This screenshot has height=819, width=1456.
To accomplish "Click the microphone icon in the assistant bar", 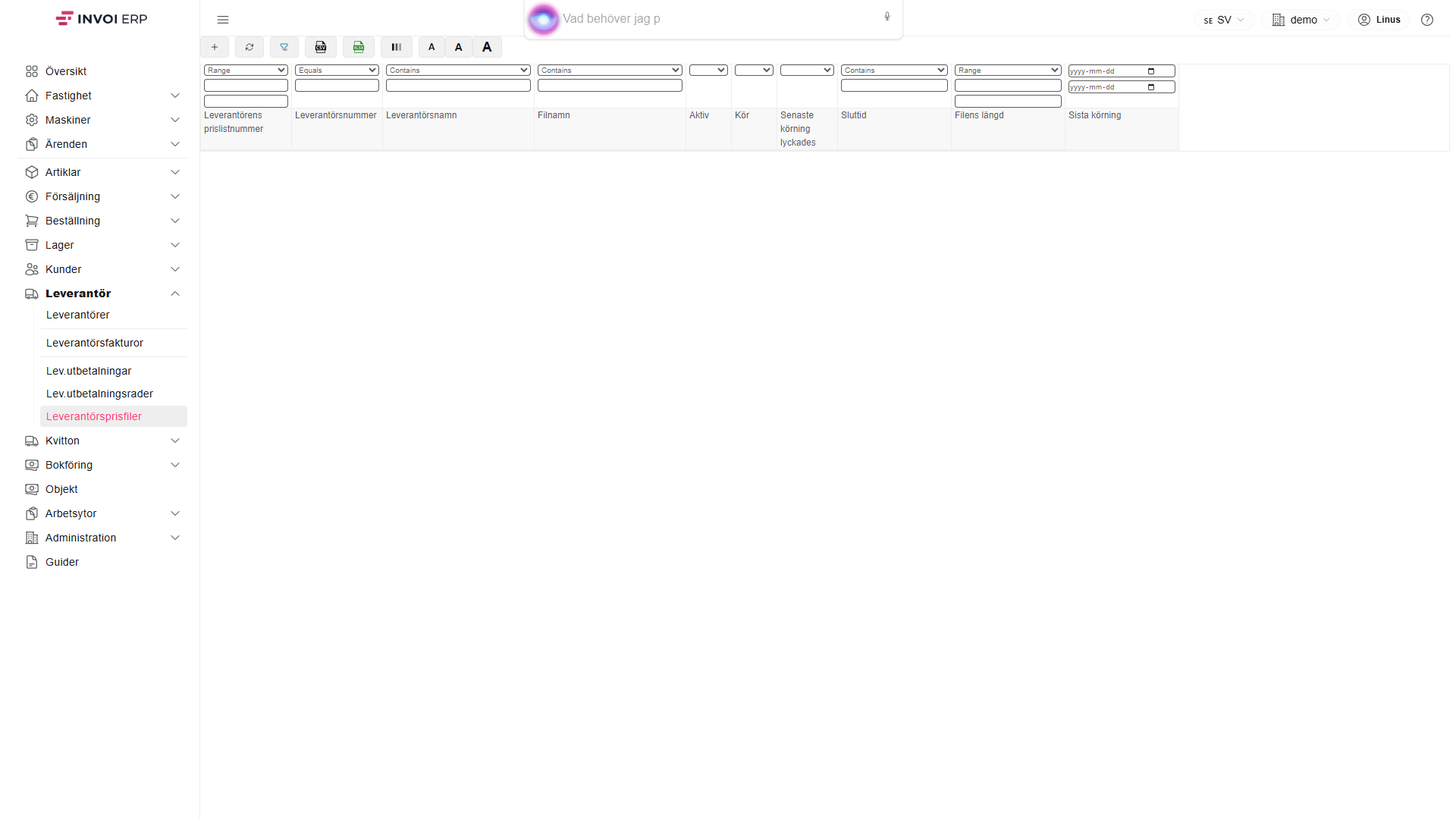I will (x=887, y=17).
